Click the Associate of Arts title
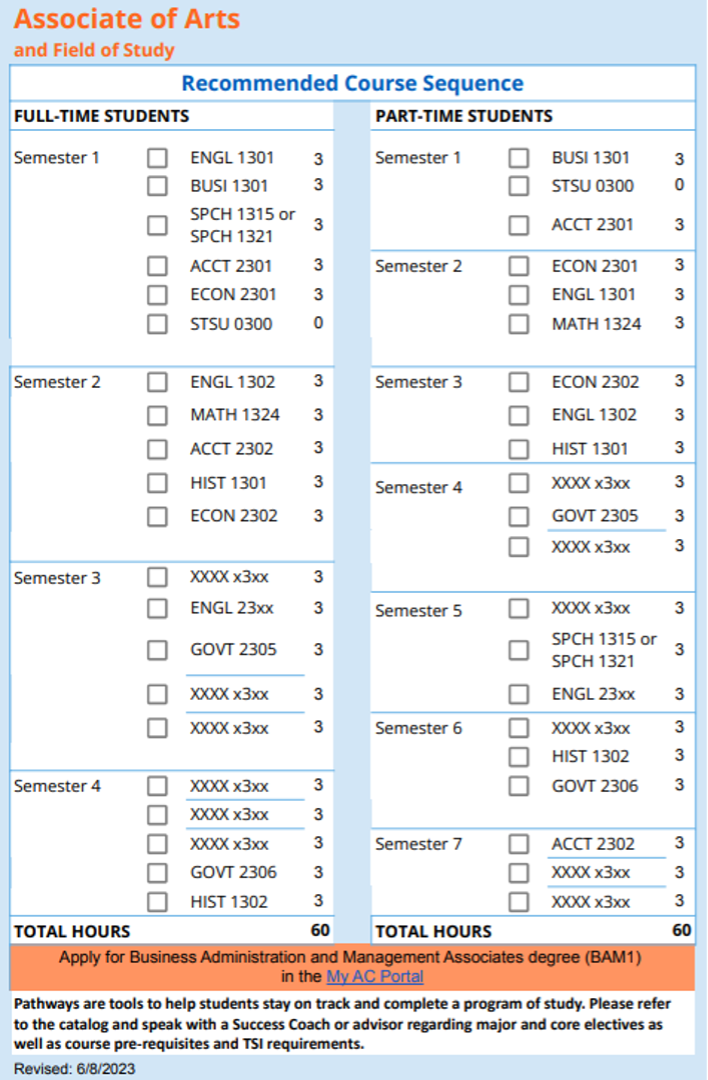This screenshot has width=708, height=1080. (127, 19)
